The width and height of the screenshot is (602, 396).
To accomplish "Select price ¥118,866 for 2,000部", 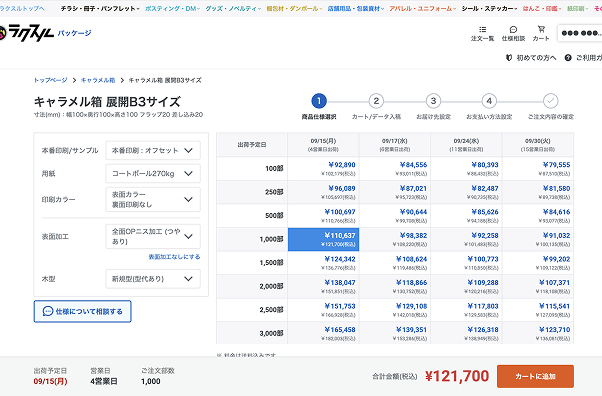I will pos(395,287).
